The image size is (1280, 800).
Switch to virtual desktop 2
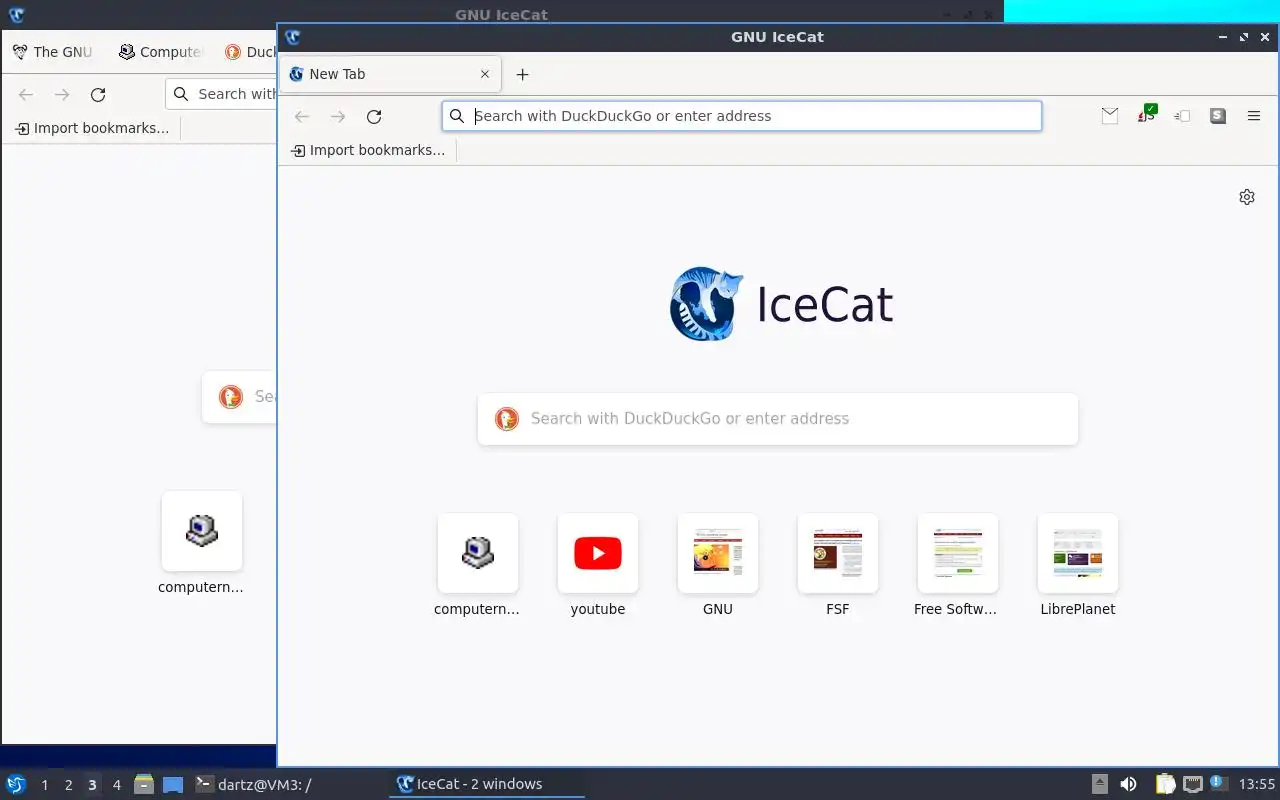click(x=69, y=785)
